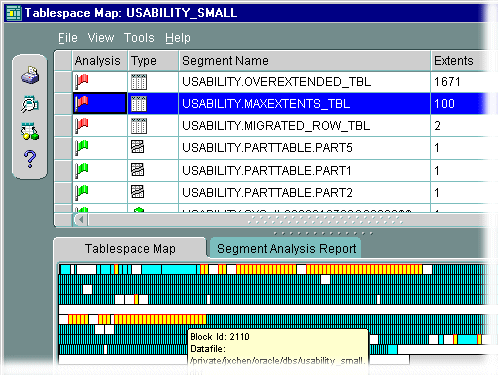This screenshot has height=375, width=498.
Task: Click the green flag of the PARTTABLE.PART5 row
Action: [x=81, y=148]
